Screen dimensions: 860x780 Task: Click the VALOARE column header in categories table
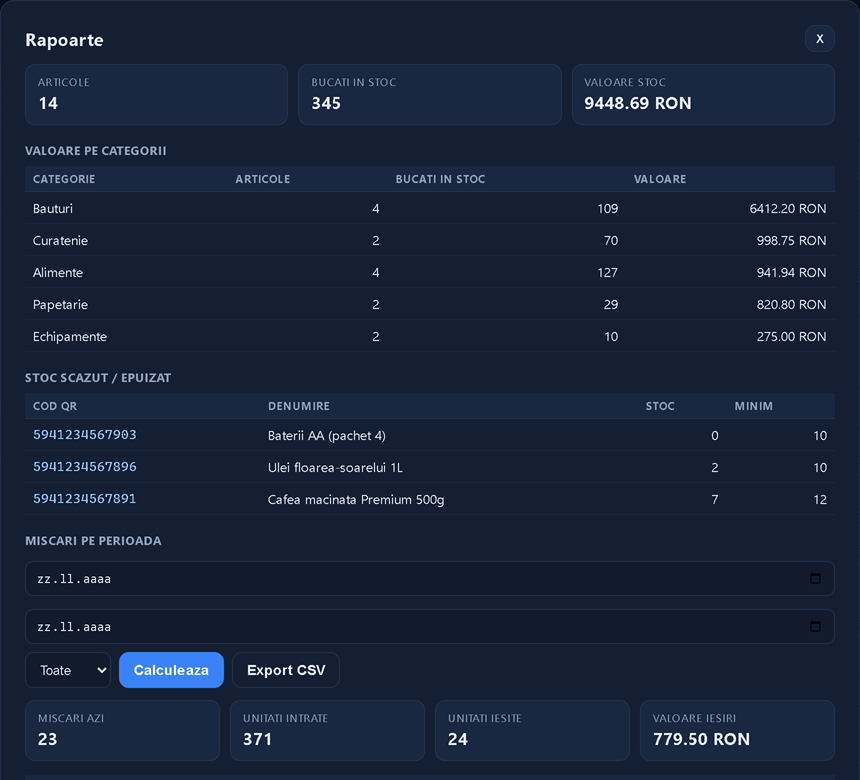pos(660,179)
